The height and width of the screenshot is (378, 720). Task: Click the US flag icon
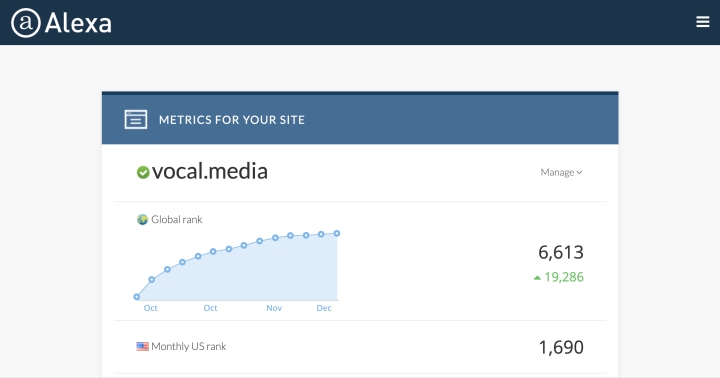(x=142, y=346)
